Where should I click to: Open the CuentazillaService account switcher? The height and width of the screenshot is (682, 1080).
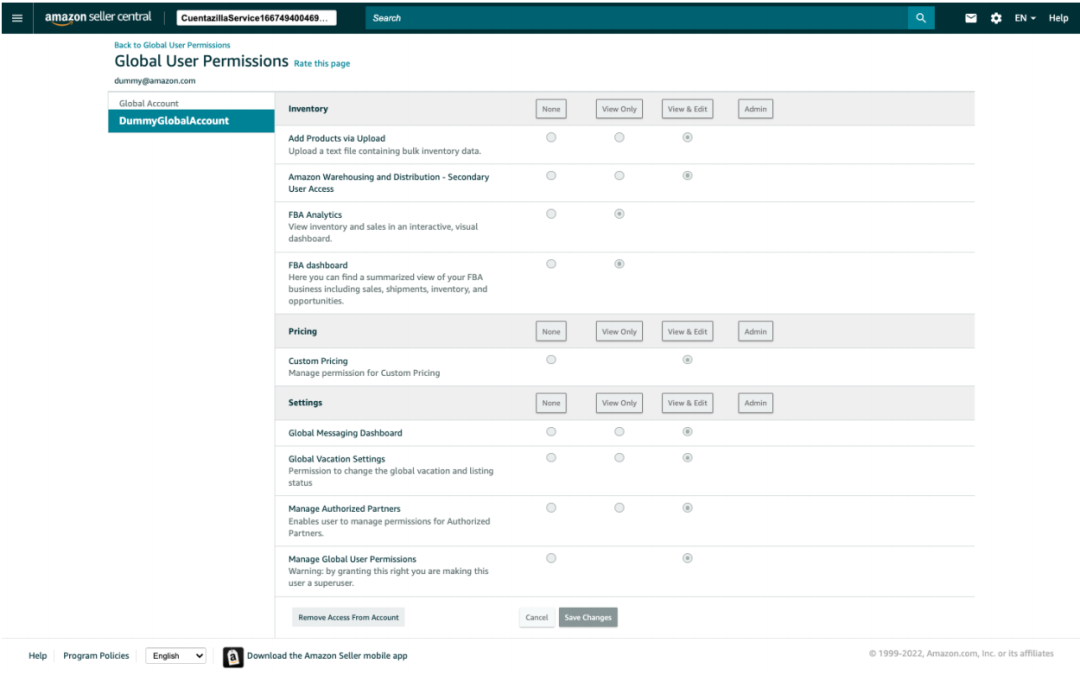coord(256,18)
